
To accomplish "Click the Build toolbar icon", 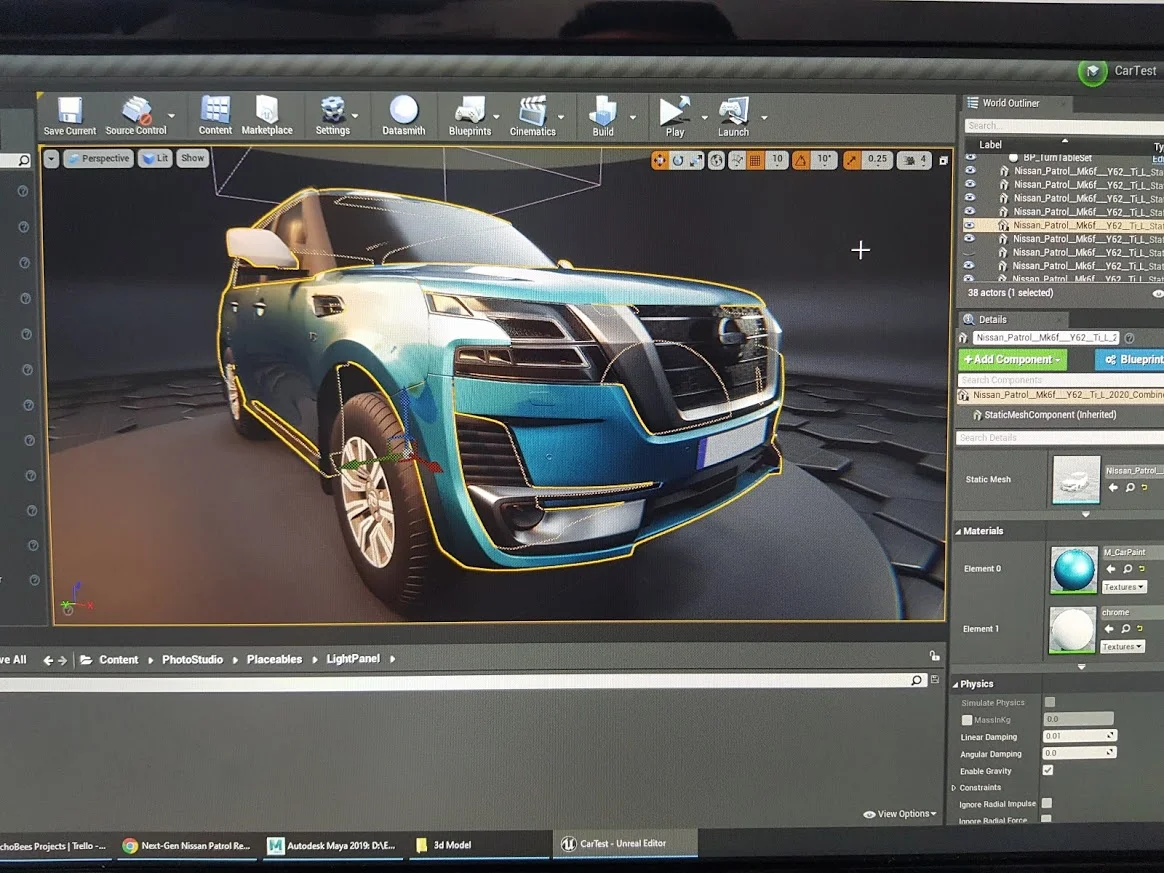I will pyautogui.click(x=603, y=117).
